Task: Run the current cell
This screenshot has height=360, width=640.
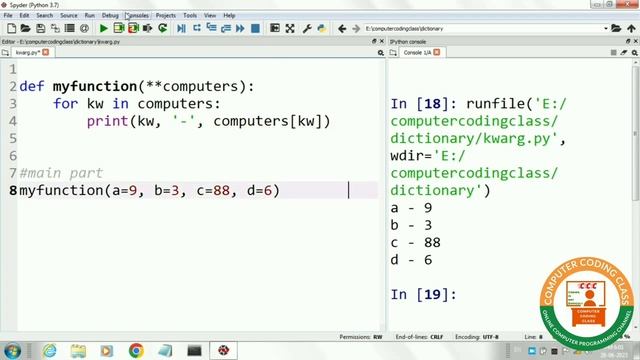Action: [119, 29]
